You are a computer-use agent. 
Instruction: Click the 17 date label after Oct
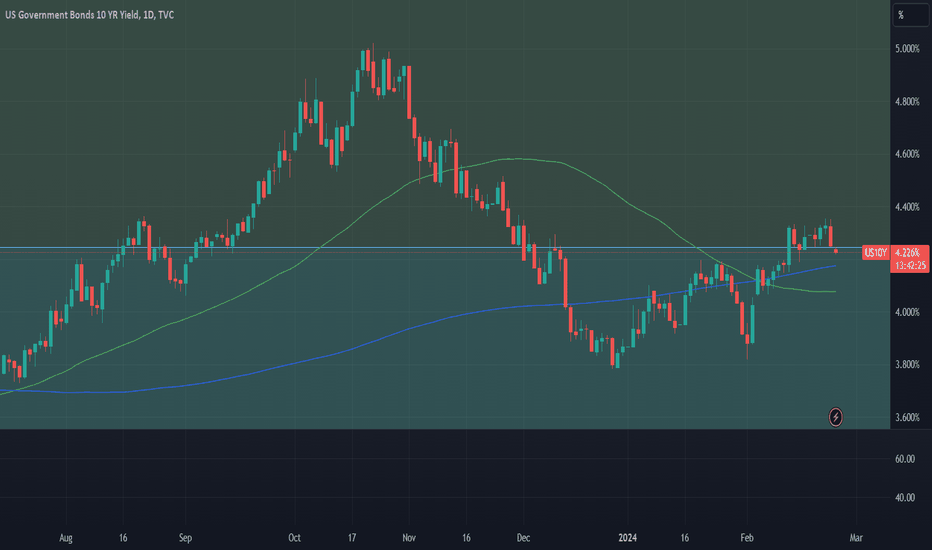point(352,538)
